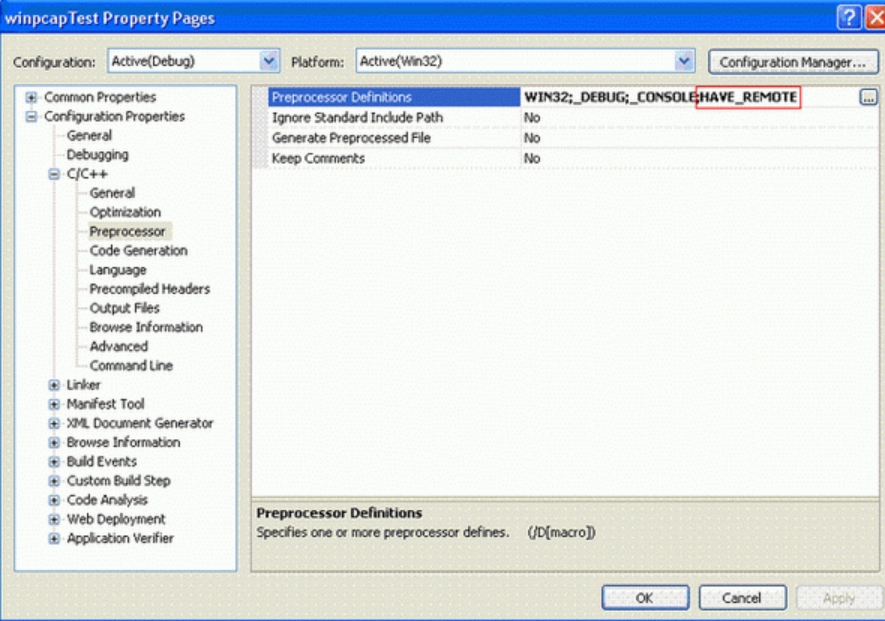
Task: Expand the Manifest Tool node
Action: 54,404
